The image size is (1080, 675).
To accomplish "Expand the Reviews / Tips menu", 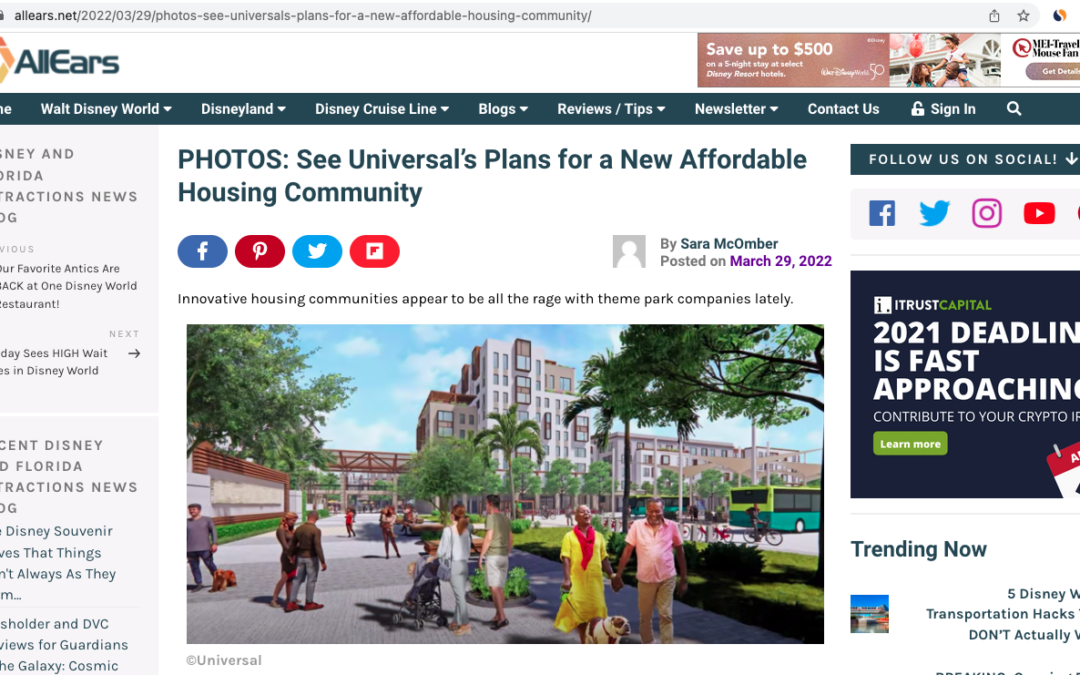I will 612,109.
